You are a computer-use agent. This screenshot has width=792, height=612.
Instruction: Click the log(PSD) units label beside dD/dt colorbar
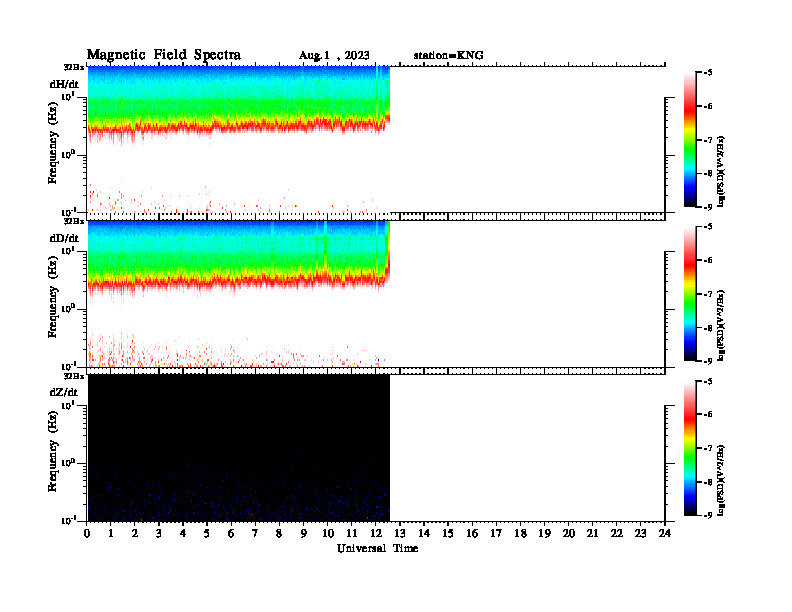pos(721,325)
